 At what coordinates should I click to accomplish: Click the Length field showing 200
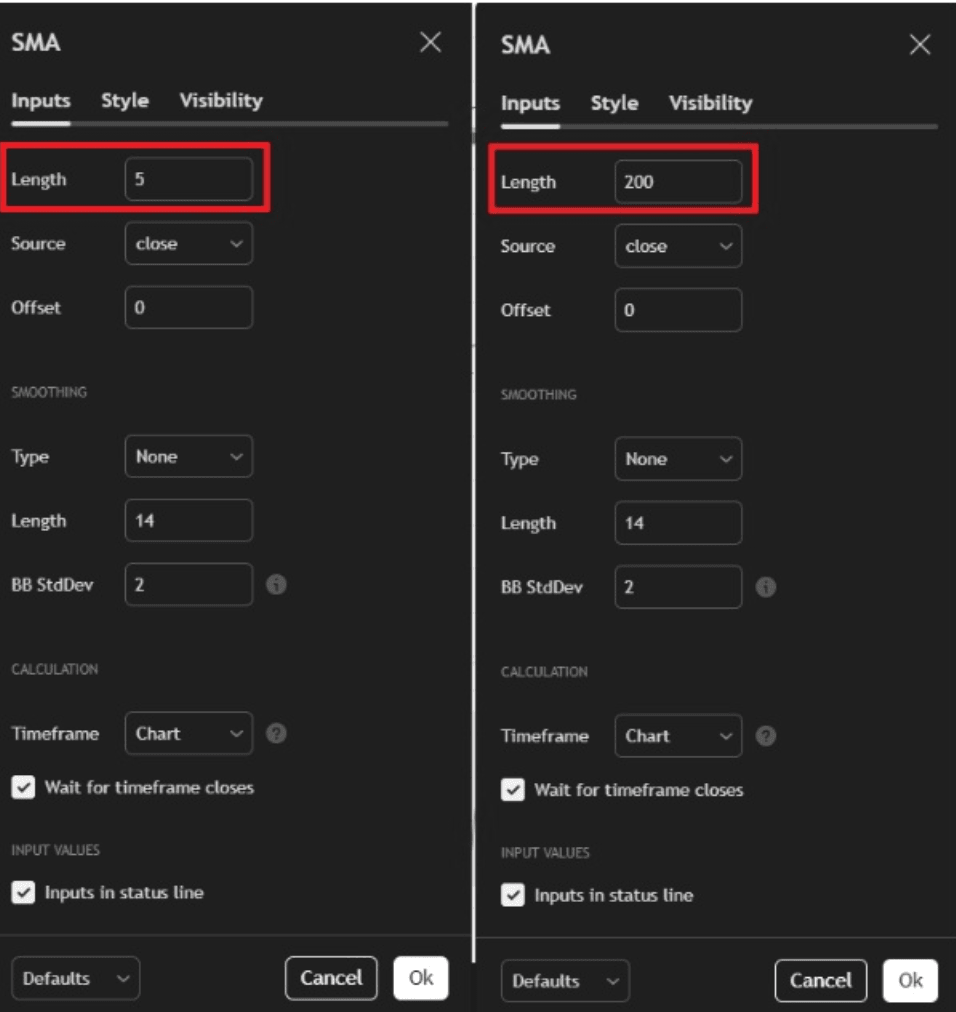pyautogui.click(x=678, y=182)
